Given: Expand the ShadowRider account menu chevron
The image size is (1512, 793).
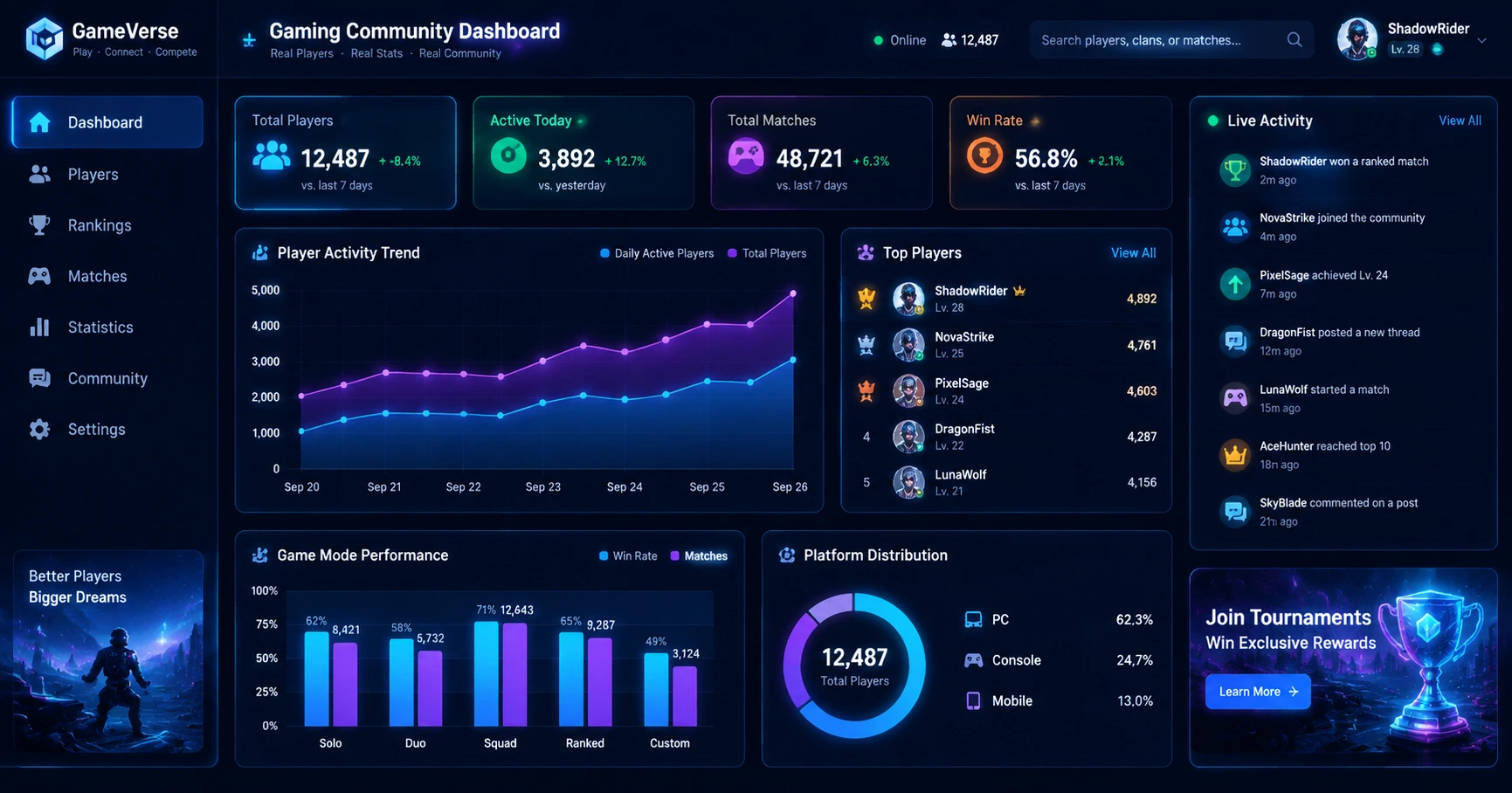Looking at the screenshot, I should click(x=1481, y=40).
